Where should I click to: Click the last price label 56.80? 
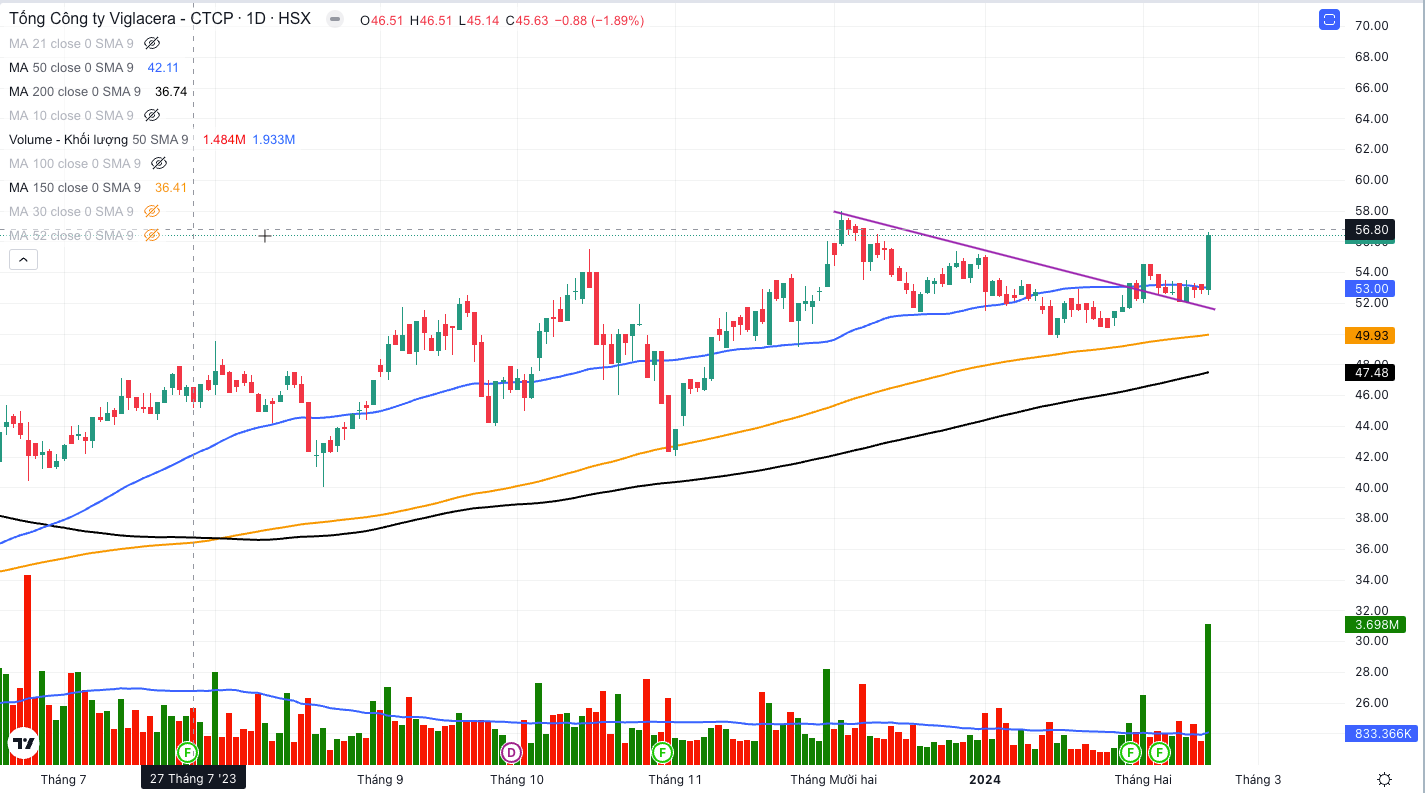1371,229
